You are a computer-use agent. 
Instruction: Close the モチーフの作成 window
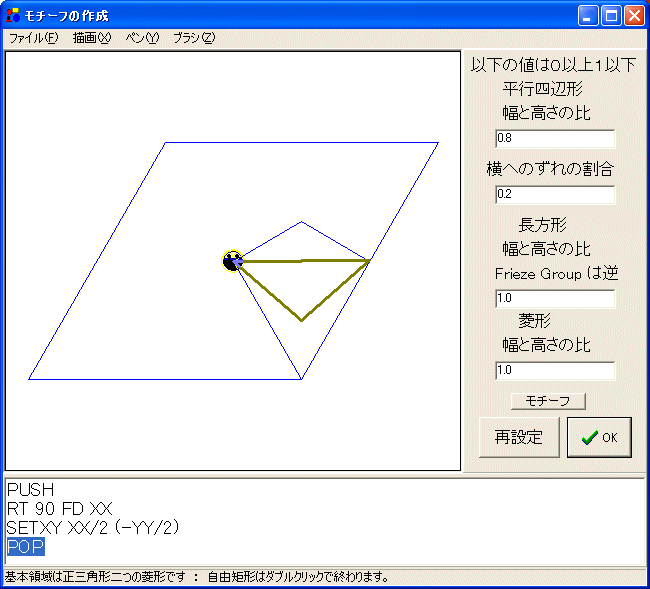[635, 16]
